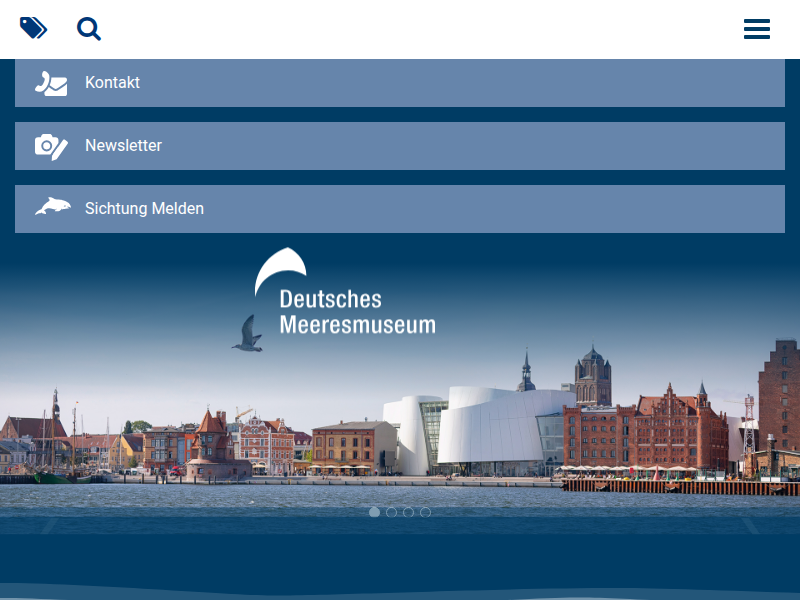Click the empty right side of Kontakt bar
The height and width of the screenshot is (600, 800).
click(600, 83)
